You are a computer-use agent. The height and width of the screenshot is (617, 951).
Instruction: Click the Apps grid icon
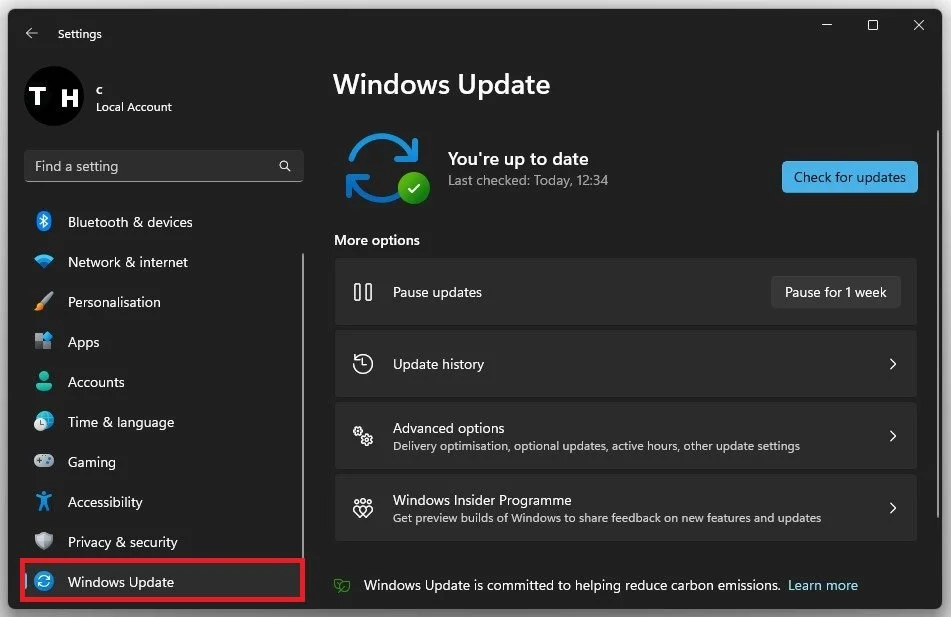point(44,341)
